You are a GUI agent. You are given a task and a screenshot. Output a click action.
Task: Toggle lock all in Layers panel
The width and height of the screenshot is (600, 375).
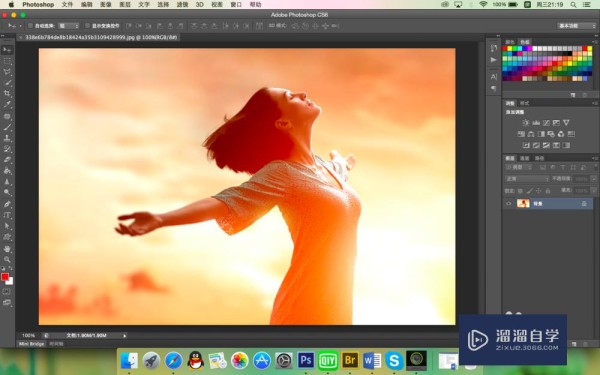click(548, 191)
